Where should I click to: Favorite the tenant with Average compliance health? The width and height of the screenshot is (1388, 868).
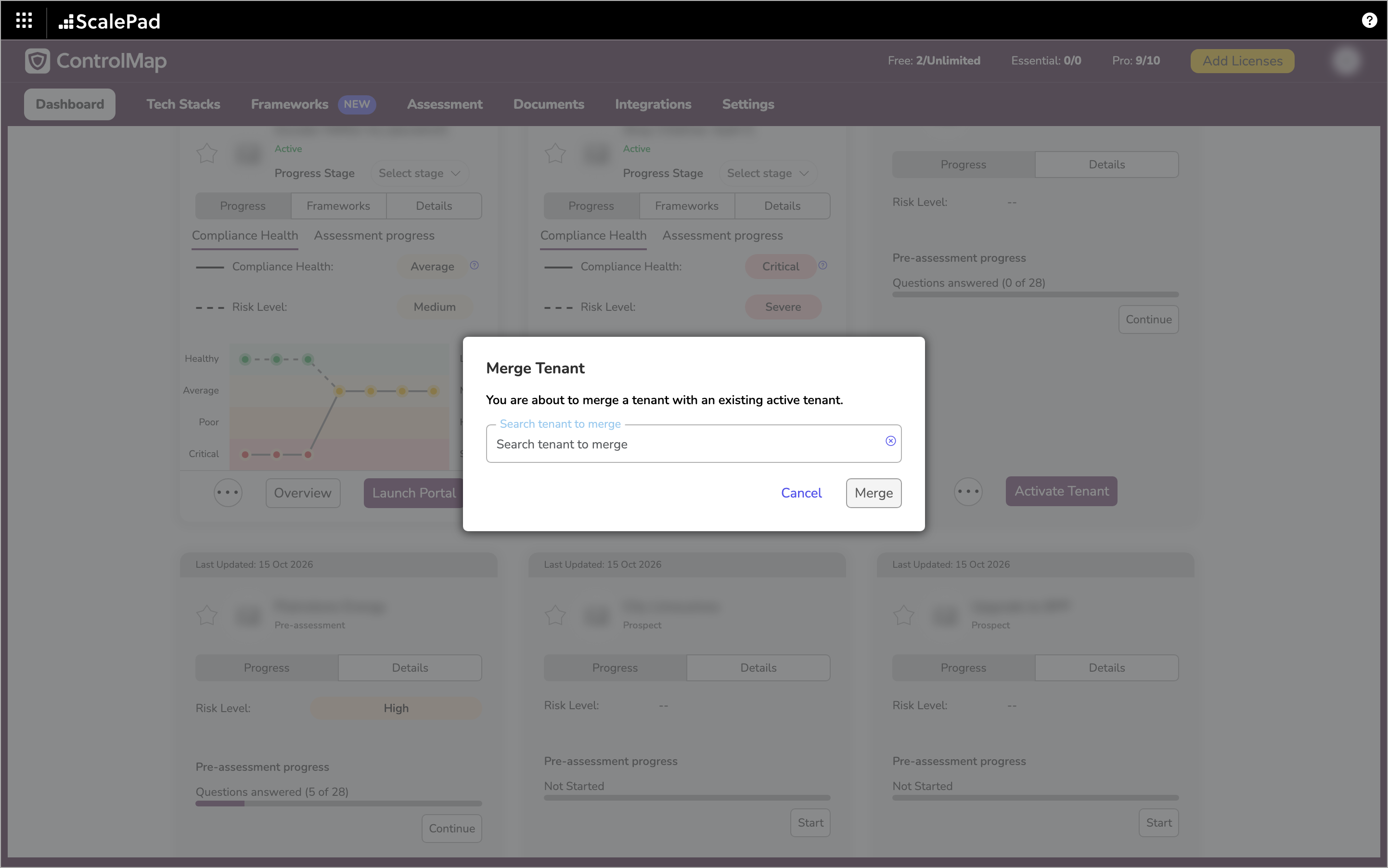[x=207, y=153]
